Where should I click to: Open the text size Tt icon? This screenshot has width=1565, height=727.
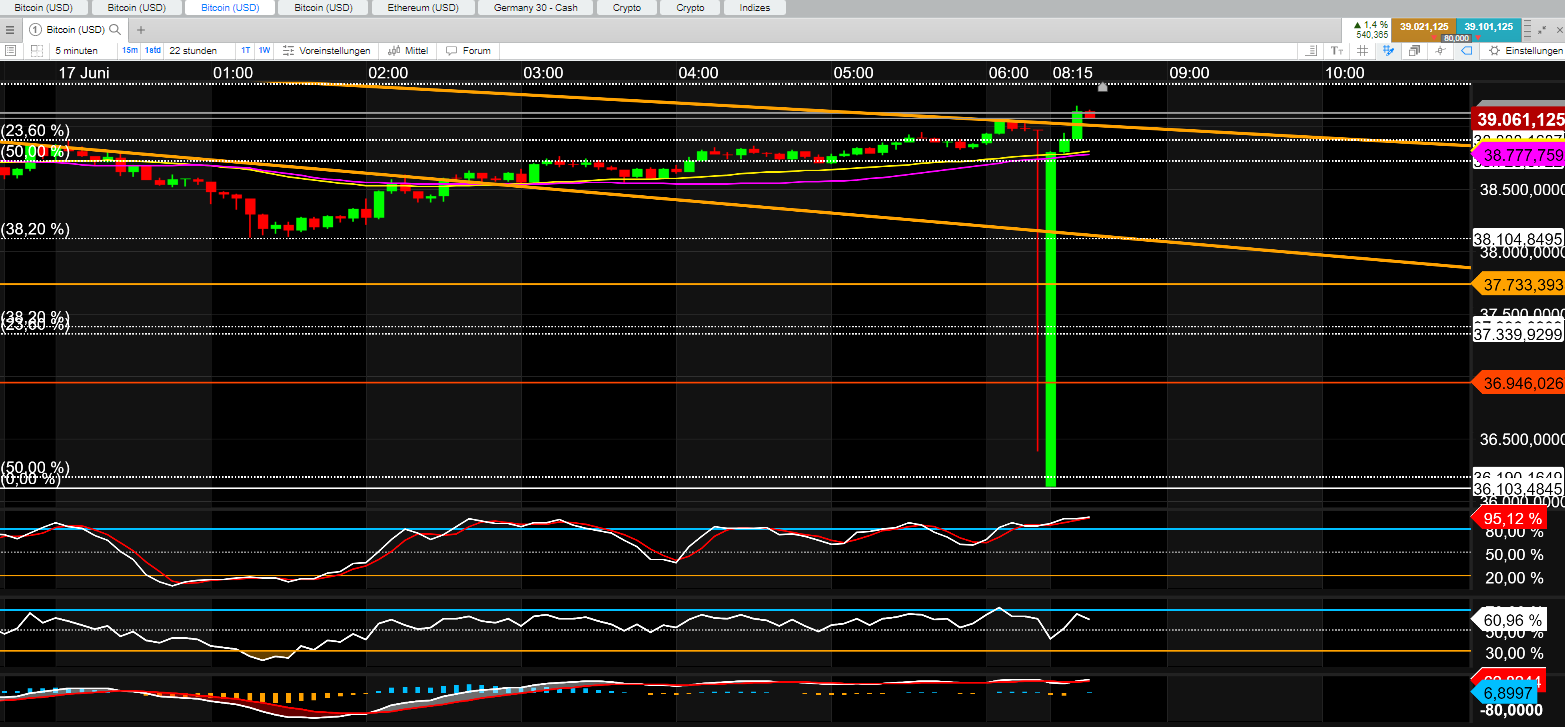pos(1337,50)
